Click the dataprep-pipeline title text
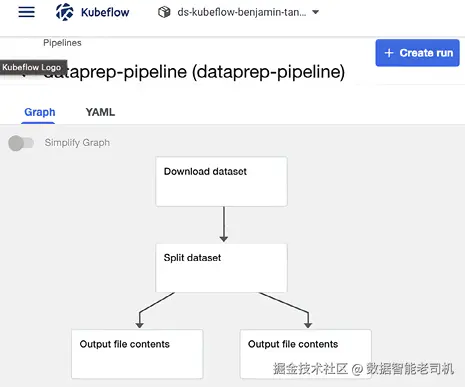The image size is (465, 387). click(194, 72)
